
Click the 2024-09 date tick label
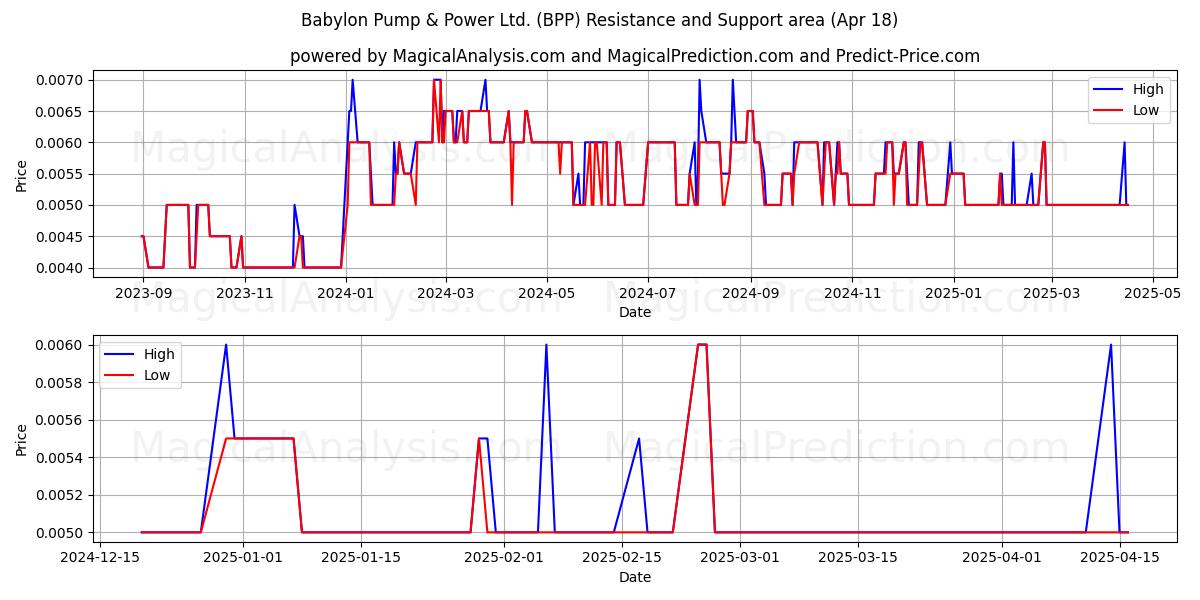pyautogui.click(x=750, y=293)
